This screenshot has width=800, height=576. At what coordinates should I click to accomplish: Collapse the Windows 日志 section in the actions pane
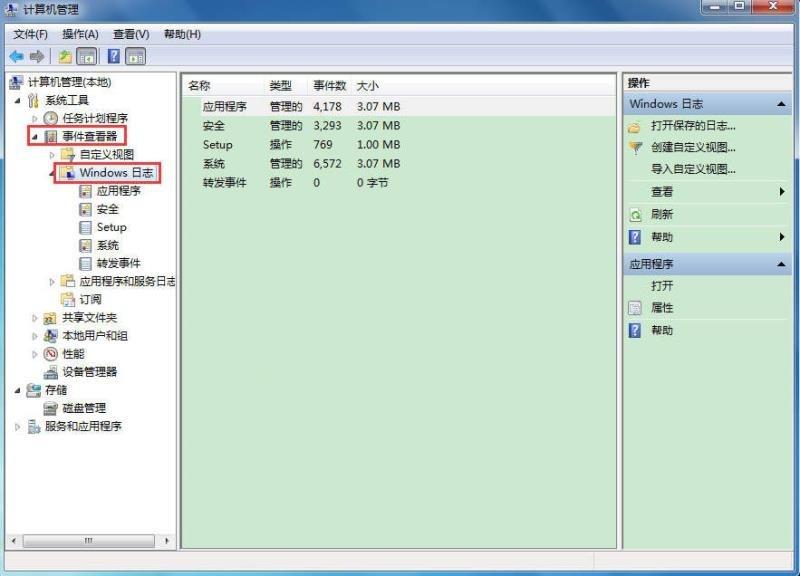coord(781,104)
